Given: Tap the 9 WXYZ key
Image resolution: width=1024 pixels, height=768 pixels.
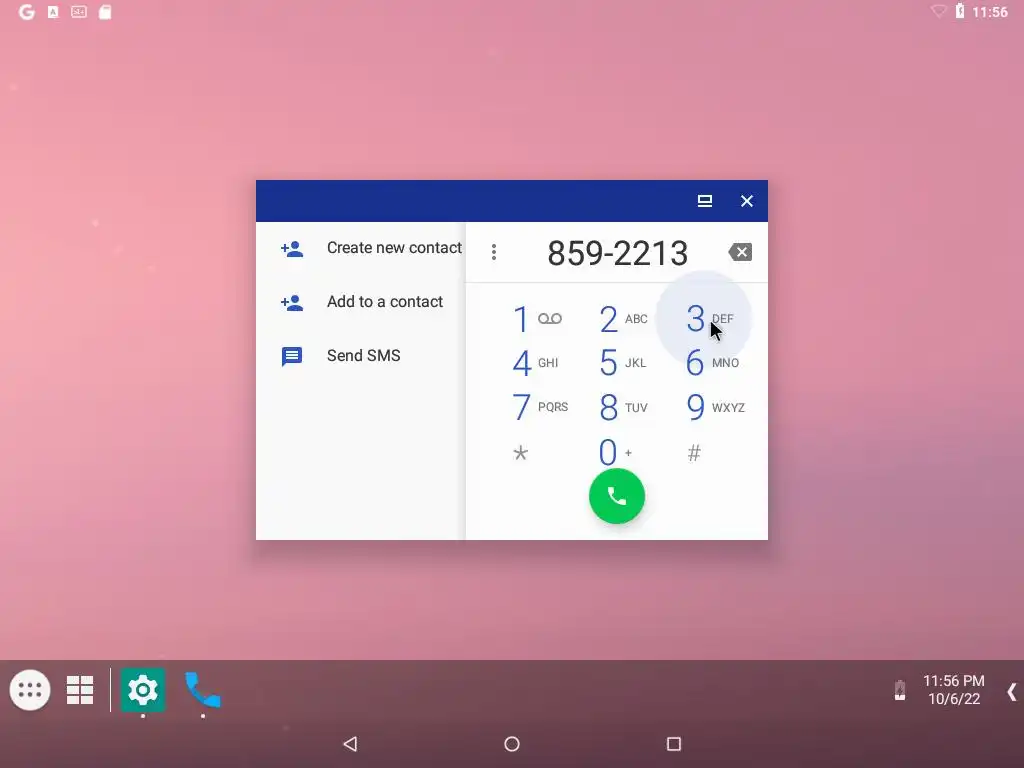Looking at the screenshot, I should 715,407.
